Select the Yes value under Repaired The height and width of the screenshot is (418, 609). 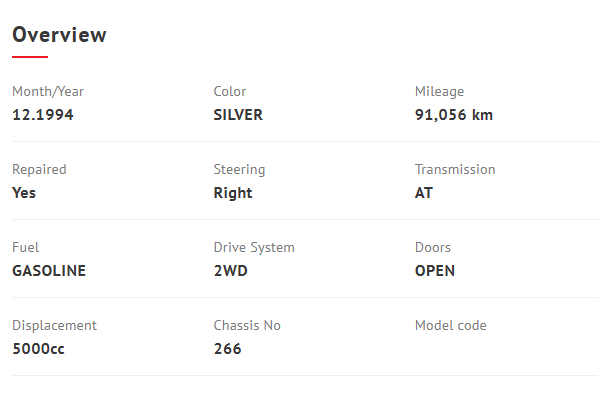click(x=24, y=193)
